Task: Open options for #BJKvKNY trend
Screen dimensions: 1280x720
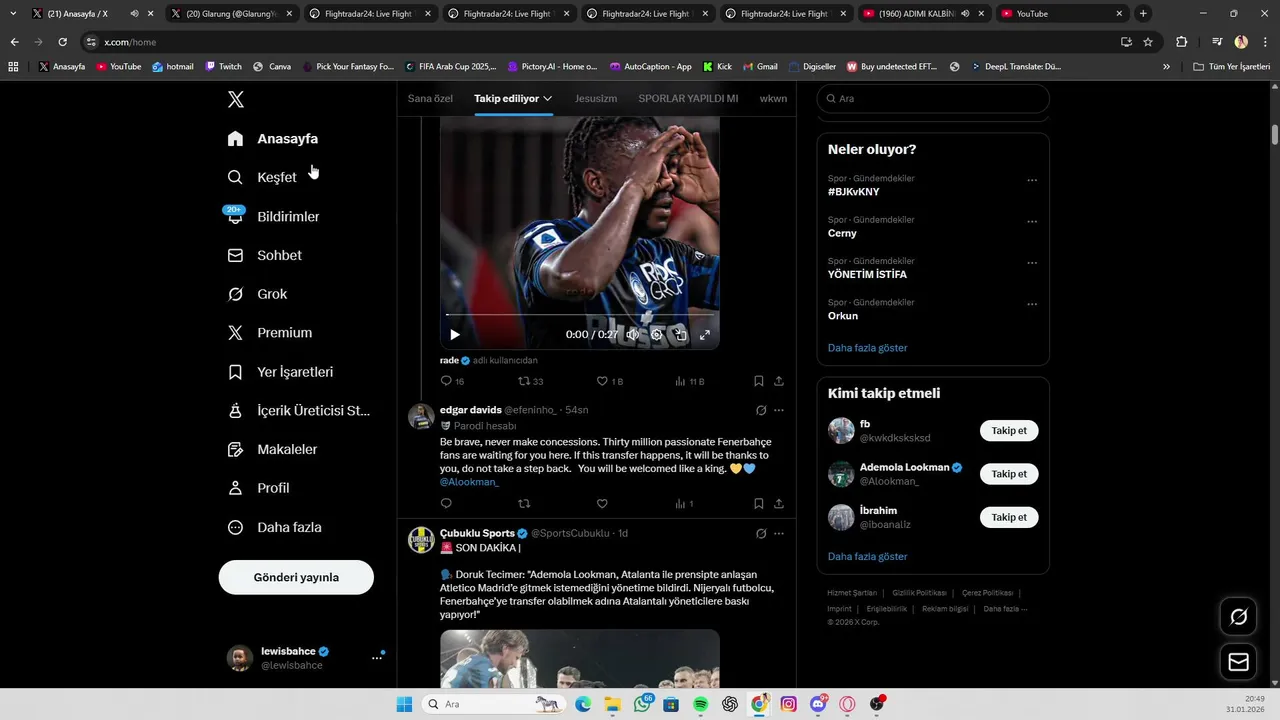Action: click(1032, 181)
